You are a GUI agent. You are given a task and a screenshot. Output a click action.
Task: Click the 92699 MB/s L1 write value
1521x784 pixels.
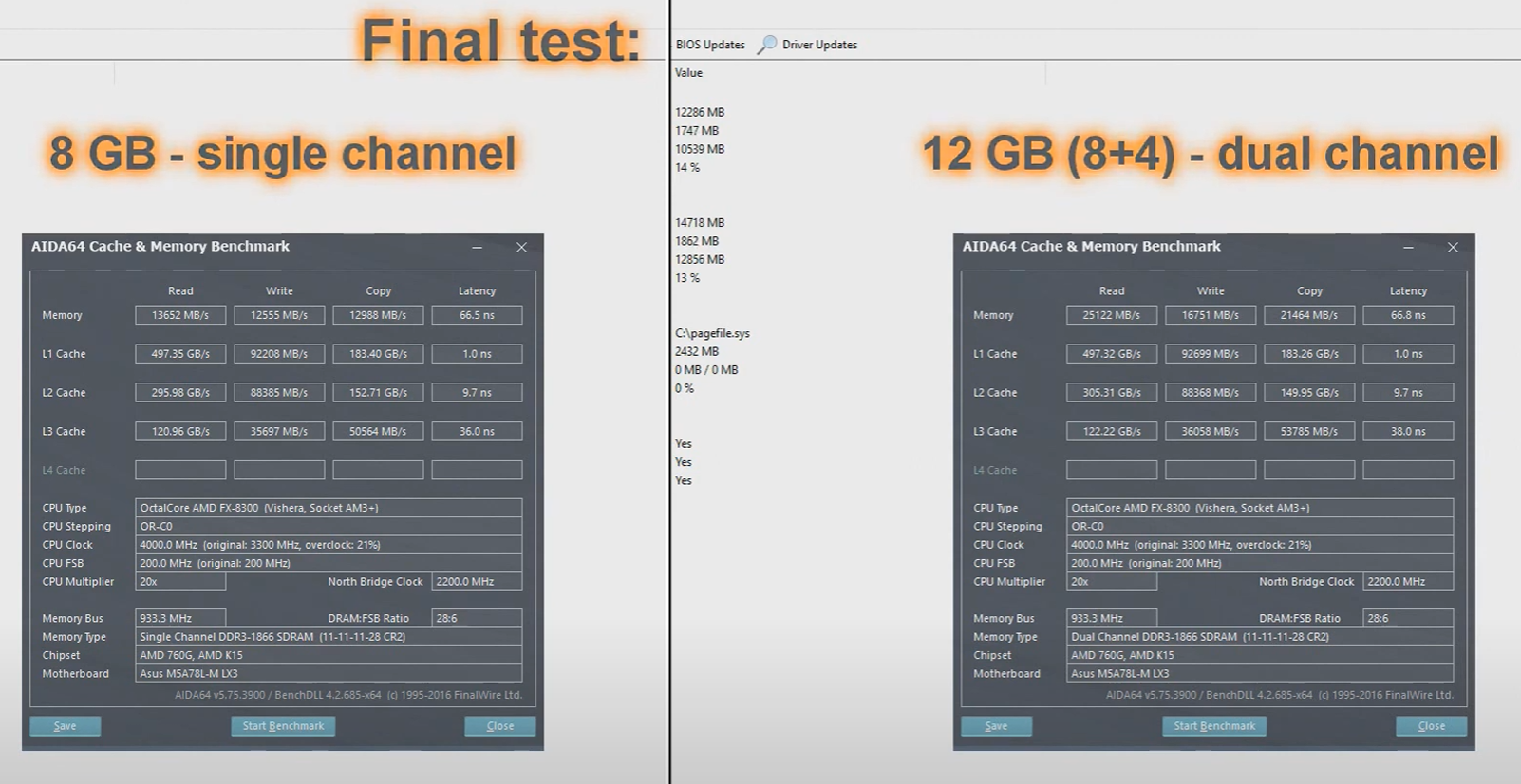(x=1211, y=354)
